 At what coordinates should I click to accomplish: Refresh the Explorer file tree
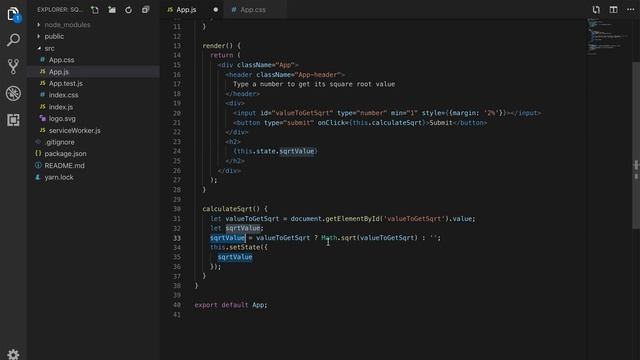click(129, 10)
